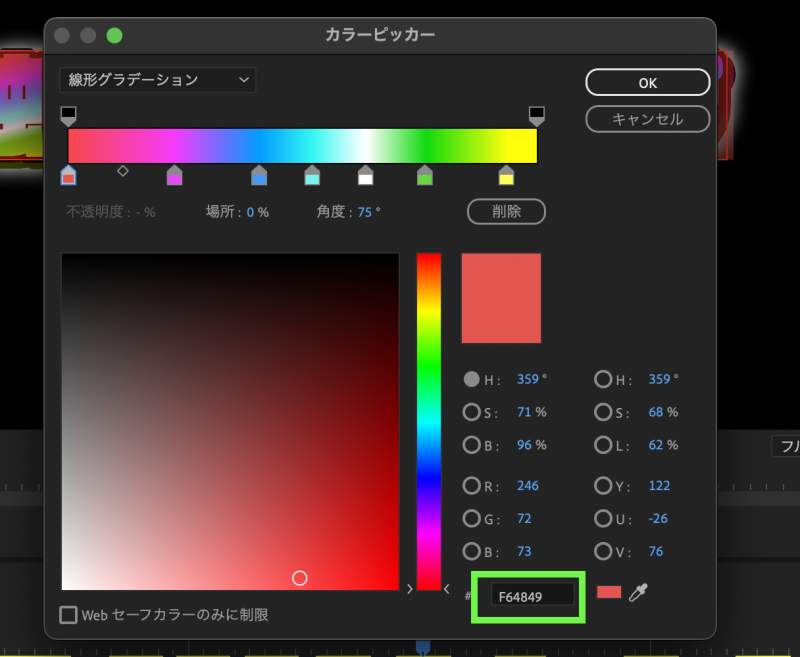
Task: Click the gradient midpoint diamond marker
Action: [x=123, y=171]
